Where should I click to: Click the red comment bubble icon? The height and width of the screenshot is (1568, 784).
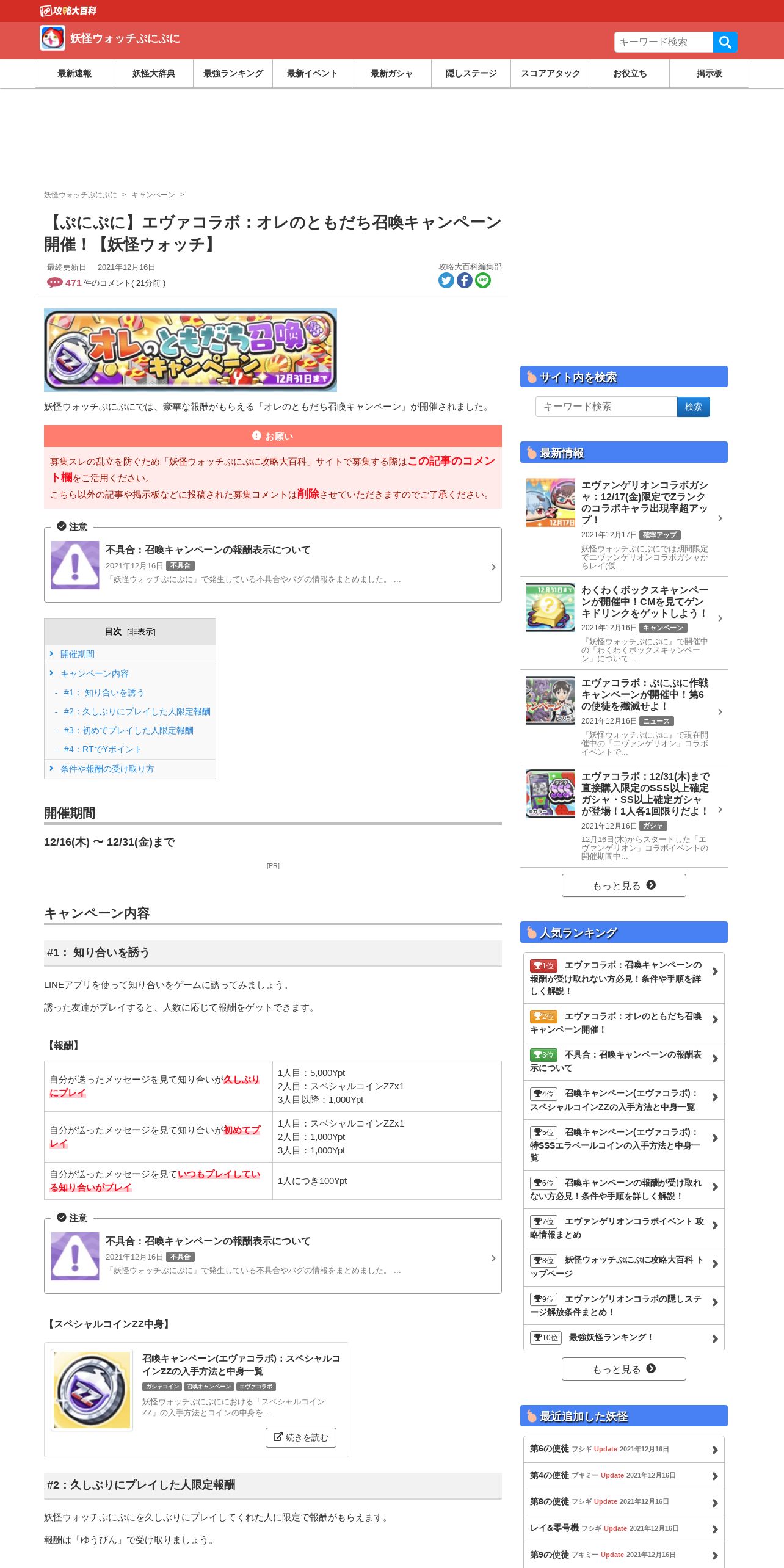click(x=54, y=283)
